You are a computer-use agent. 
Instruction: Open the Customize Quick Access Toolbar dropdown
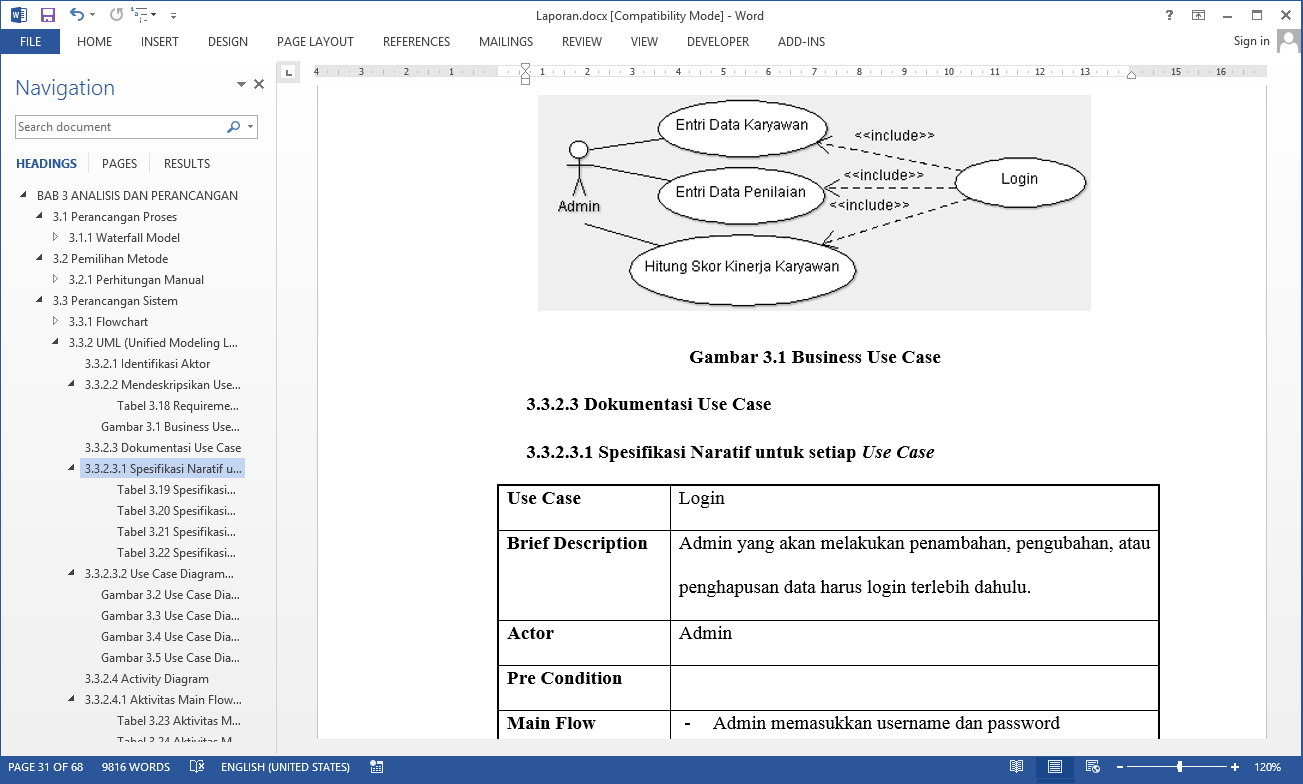click(x=174, y=16)
